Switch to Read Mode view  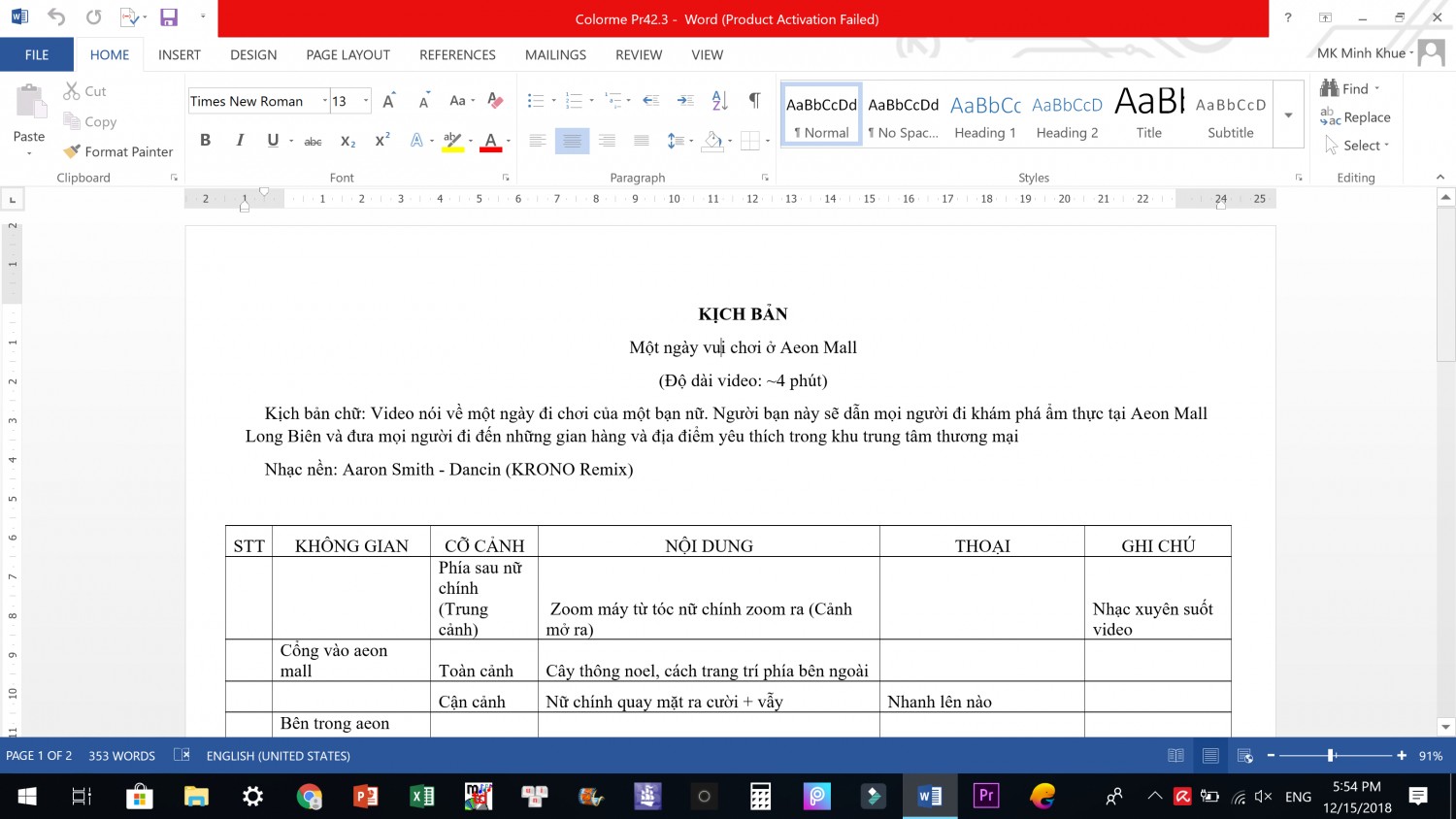tap(1175, 756)
